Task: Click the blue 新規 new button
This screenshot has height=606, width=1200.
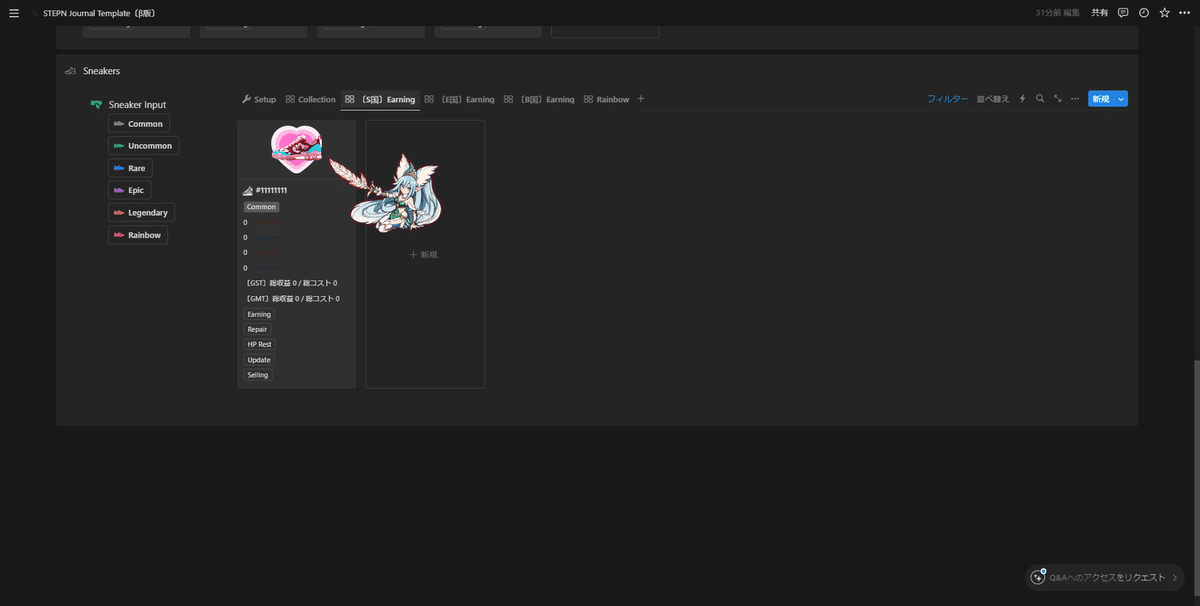Action: tap(1101, 99)
